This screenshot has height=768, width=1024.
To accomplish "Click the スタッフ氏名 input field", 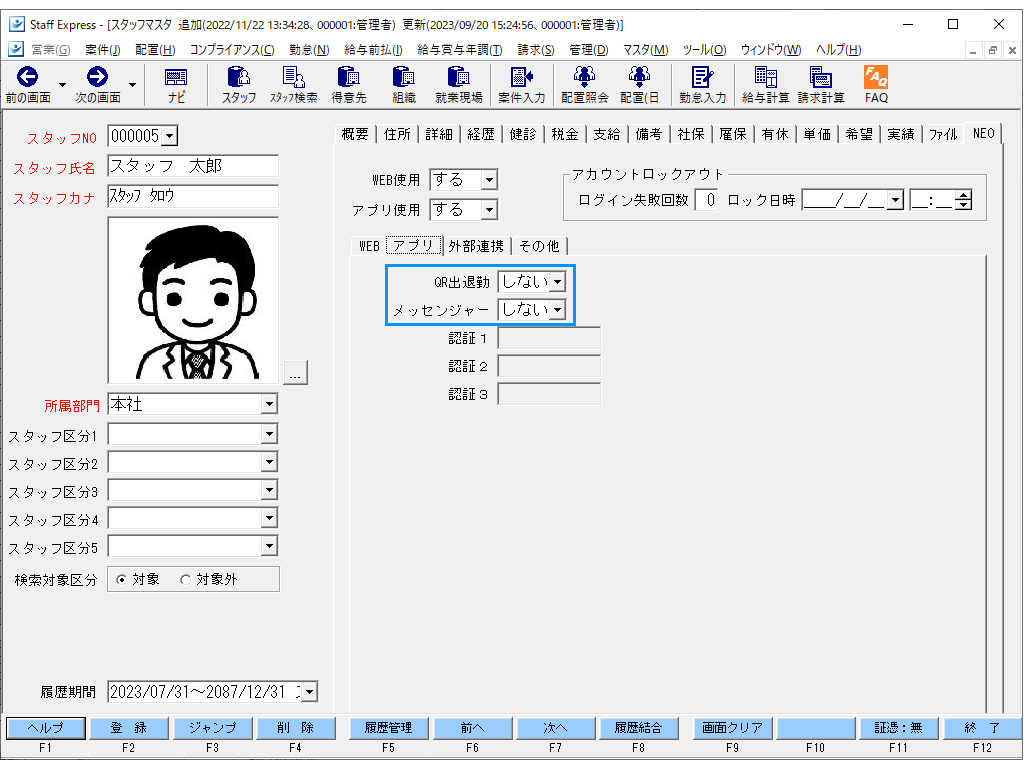I will click(x=193, y=166).
